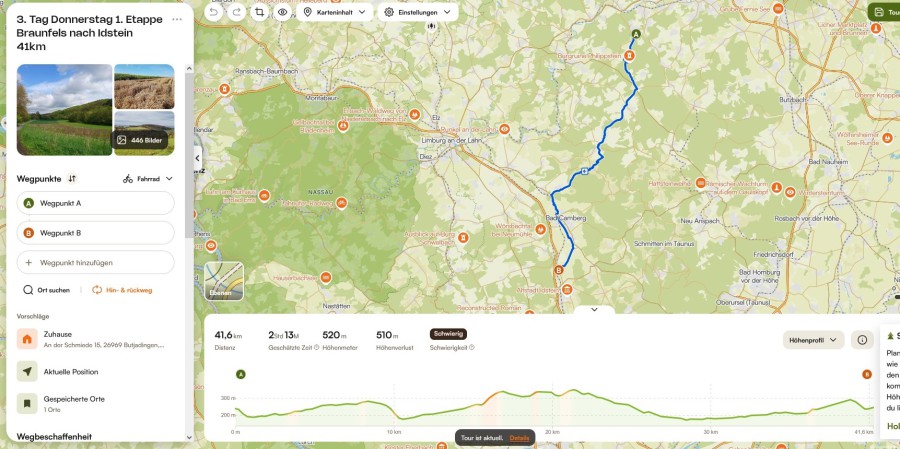Viewport: 900px width, 449px height.
Task: Toggle the eye visibility icon in toolbar
Action: point(282,12)
